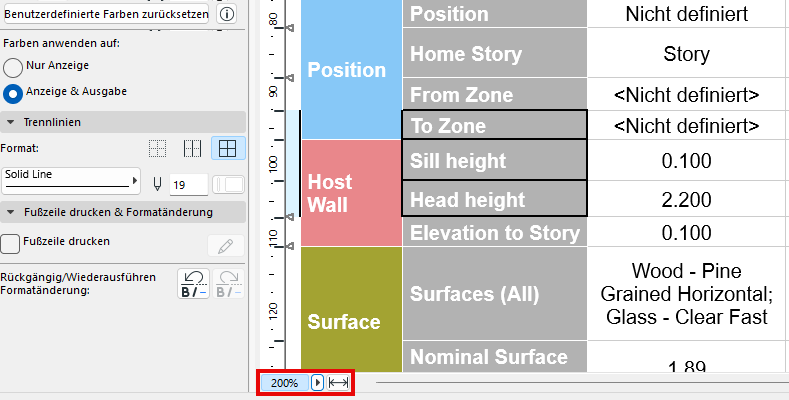The image size is (789, 400).
Task: Redo the format change
Action: pos(229,283)
